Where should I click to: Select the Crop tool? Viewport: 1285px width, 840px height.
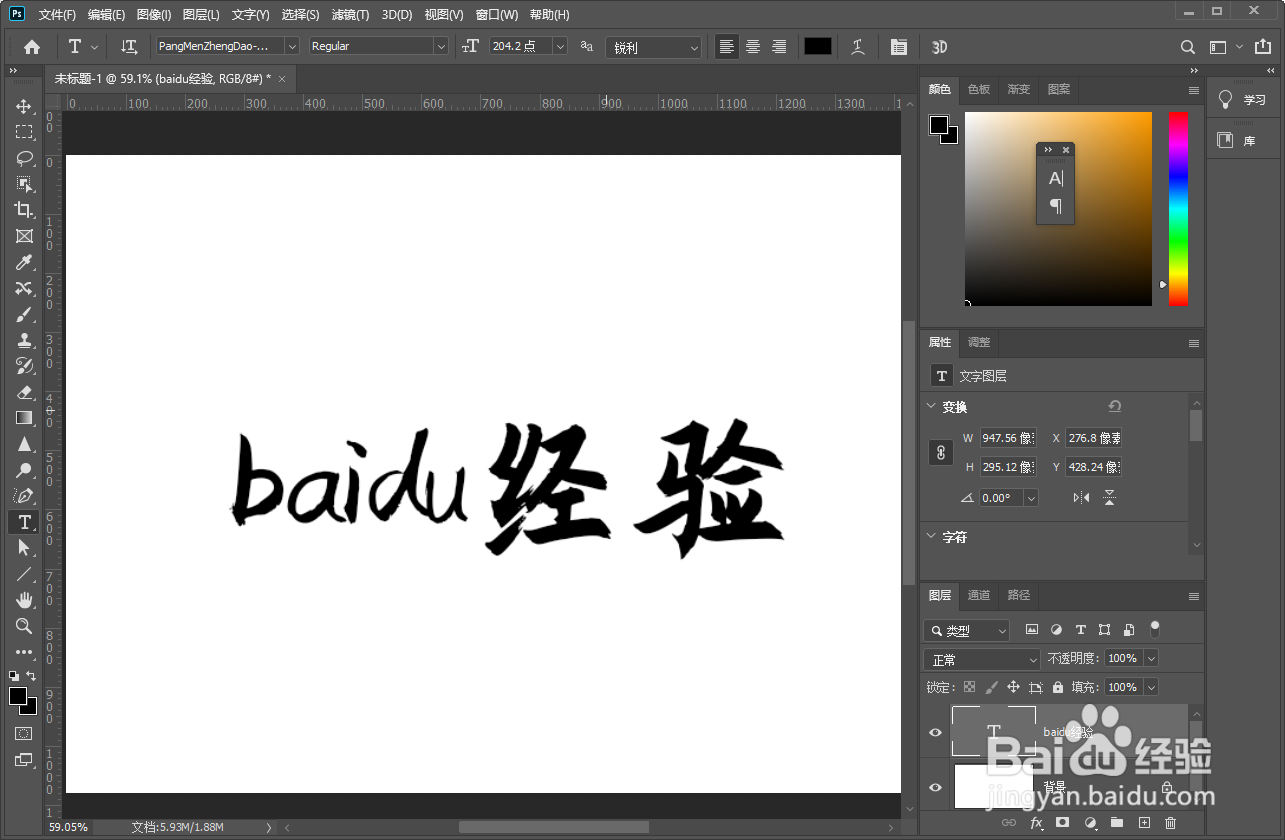tap(24, 210)
